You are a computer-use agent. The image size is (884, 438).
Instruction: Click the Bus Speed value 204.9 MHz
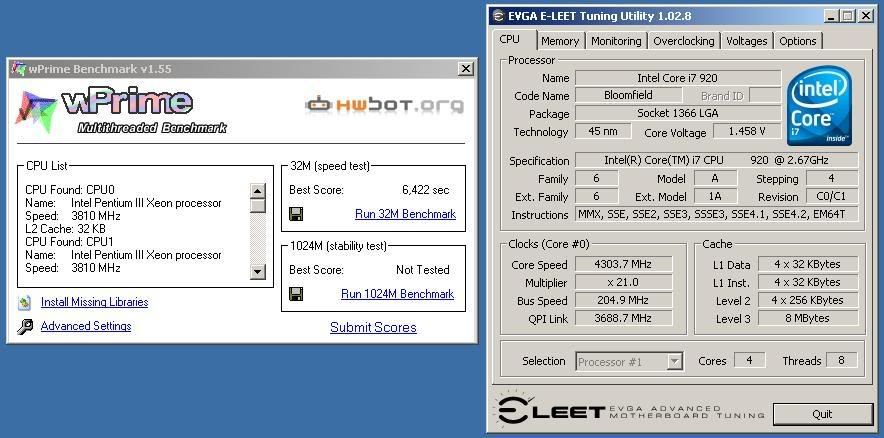pos(623,300)
